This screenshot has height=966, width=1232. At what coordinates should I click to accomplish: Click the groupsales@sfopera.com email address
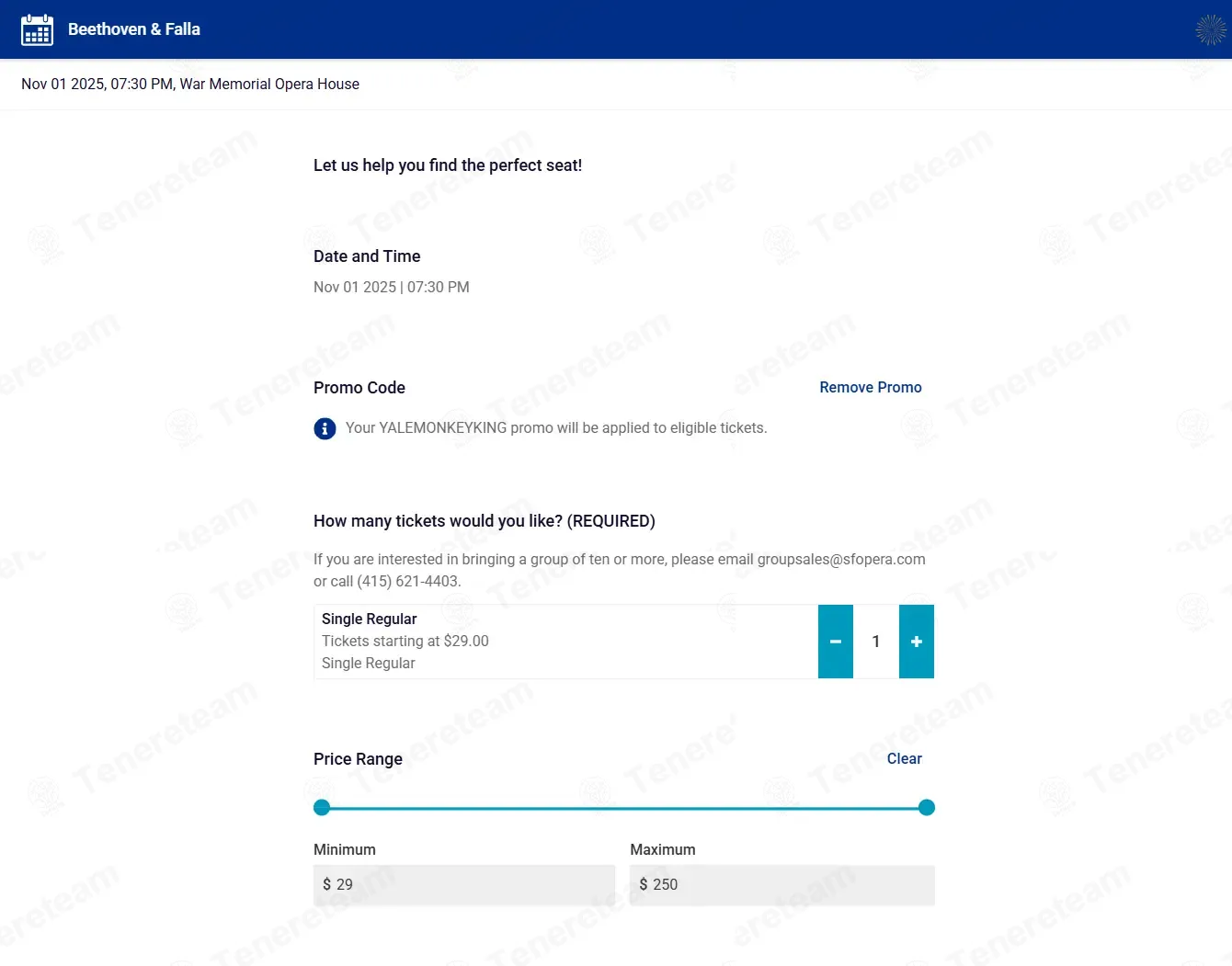coord(840,560)
